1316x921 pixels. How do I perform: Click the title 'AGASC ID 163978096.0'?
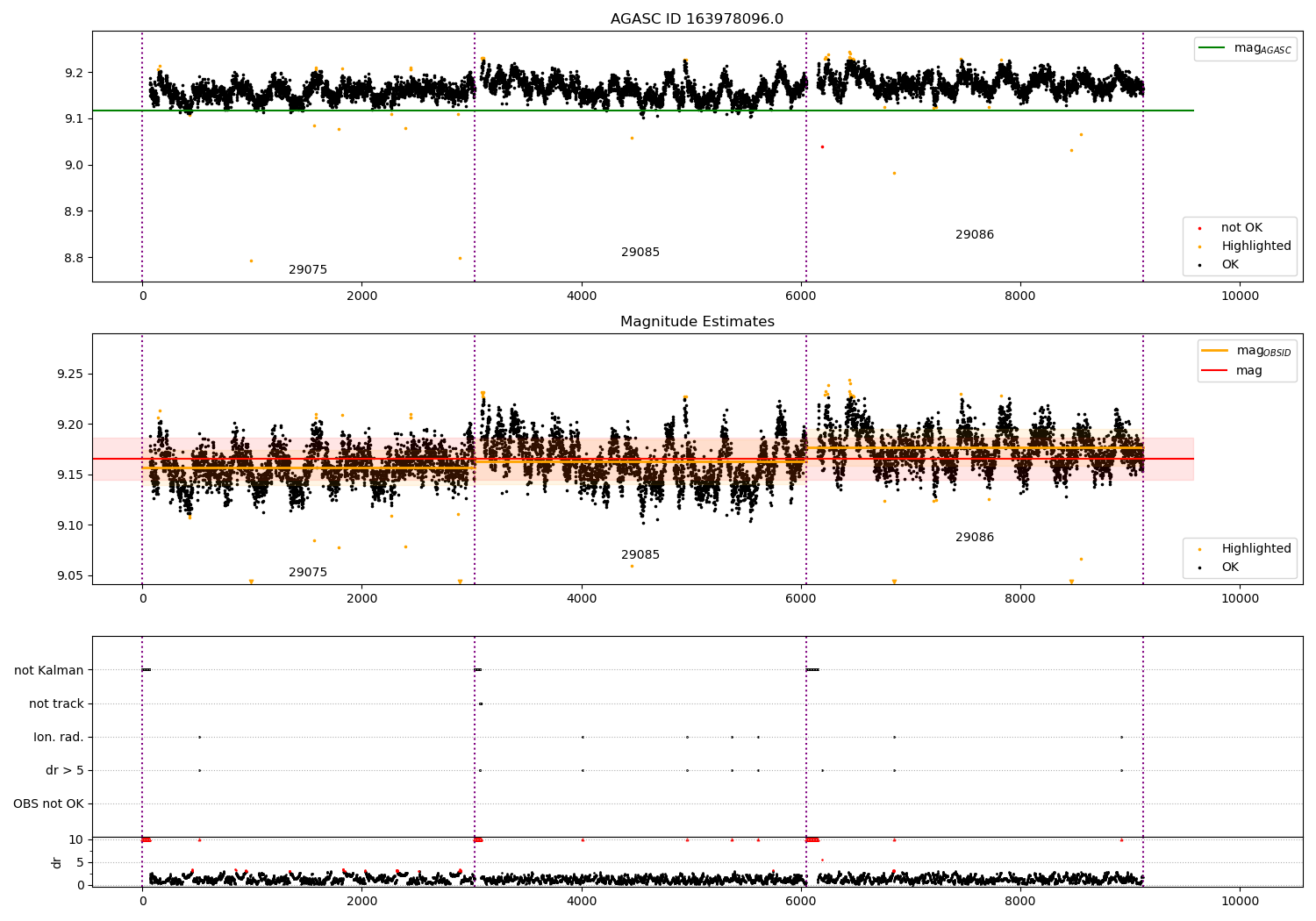coord(697,19)
